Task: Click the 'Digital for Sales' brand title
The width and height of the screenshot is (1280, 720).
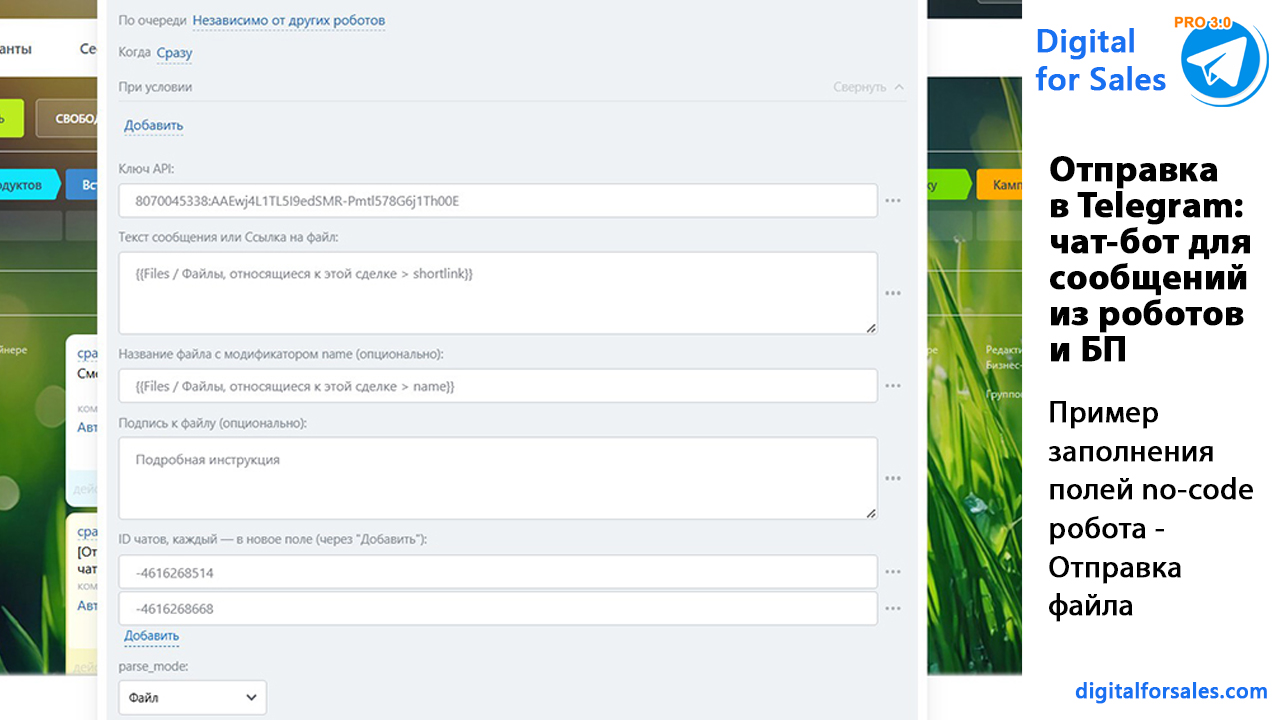Action: [1100, 60]
